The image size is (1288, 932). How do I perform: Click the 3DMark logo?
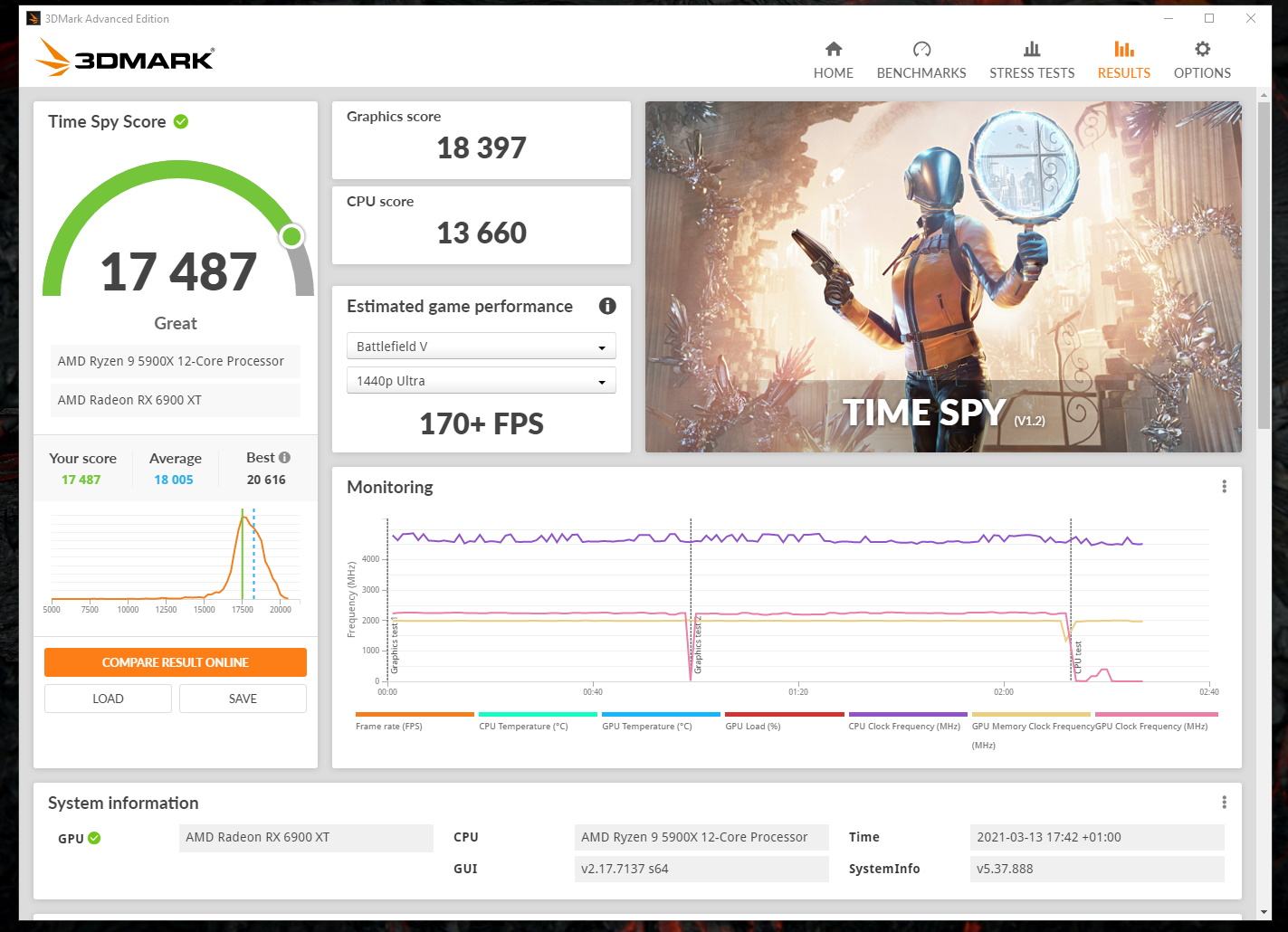pos(124,58)
